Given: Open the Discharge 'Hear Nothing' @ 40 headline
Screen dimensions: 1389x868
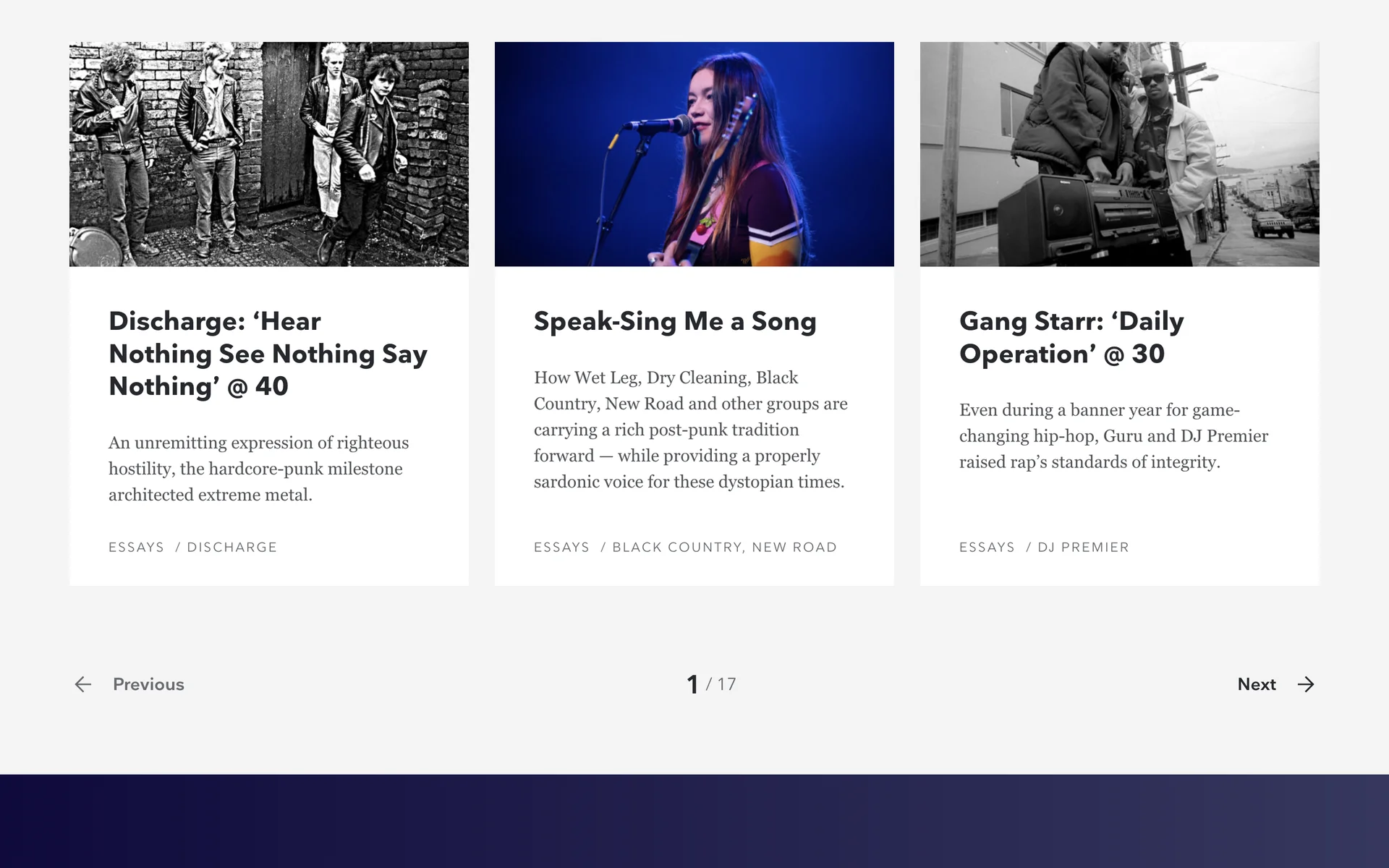Looking at the screenshot, I should 268,354.
